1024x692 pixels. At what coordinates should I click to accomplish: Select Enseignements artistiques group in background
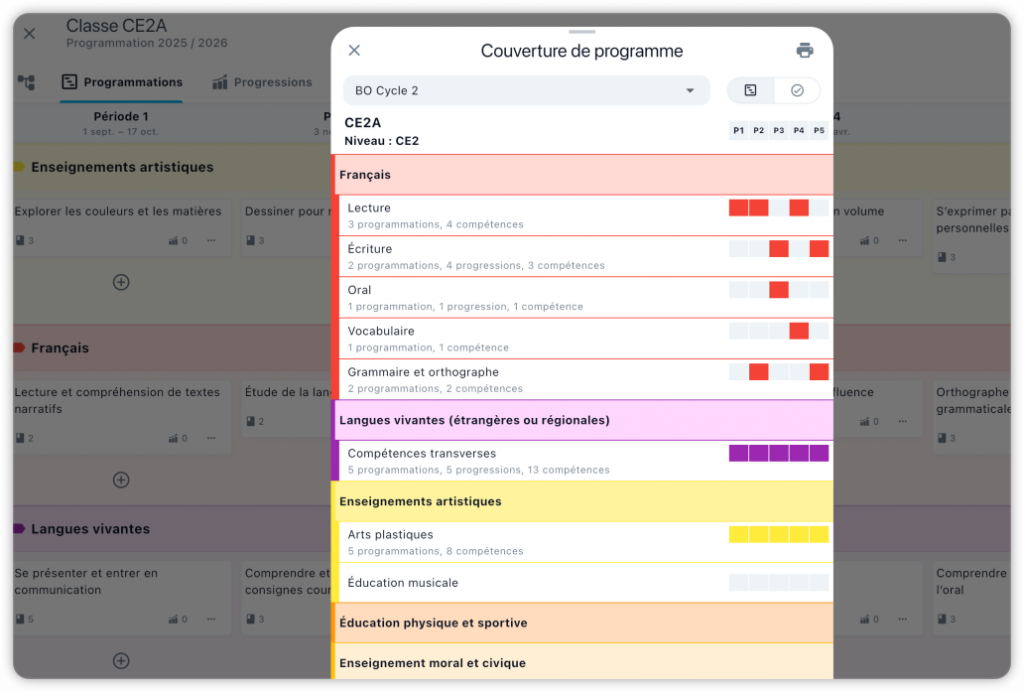click(x=122, y=167)
